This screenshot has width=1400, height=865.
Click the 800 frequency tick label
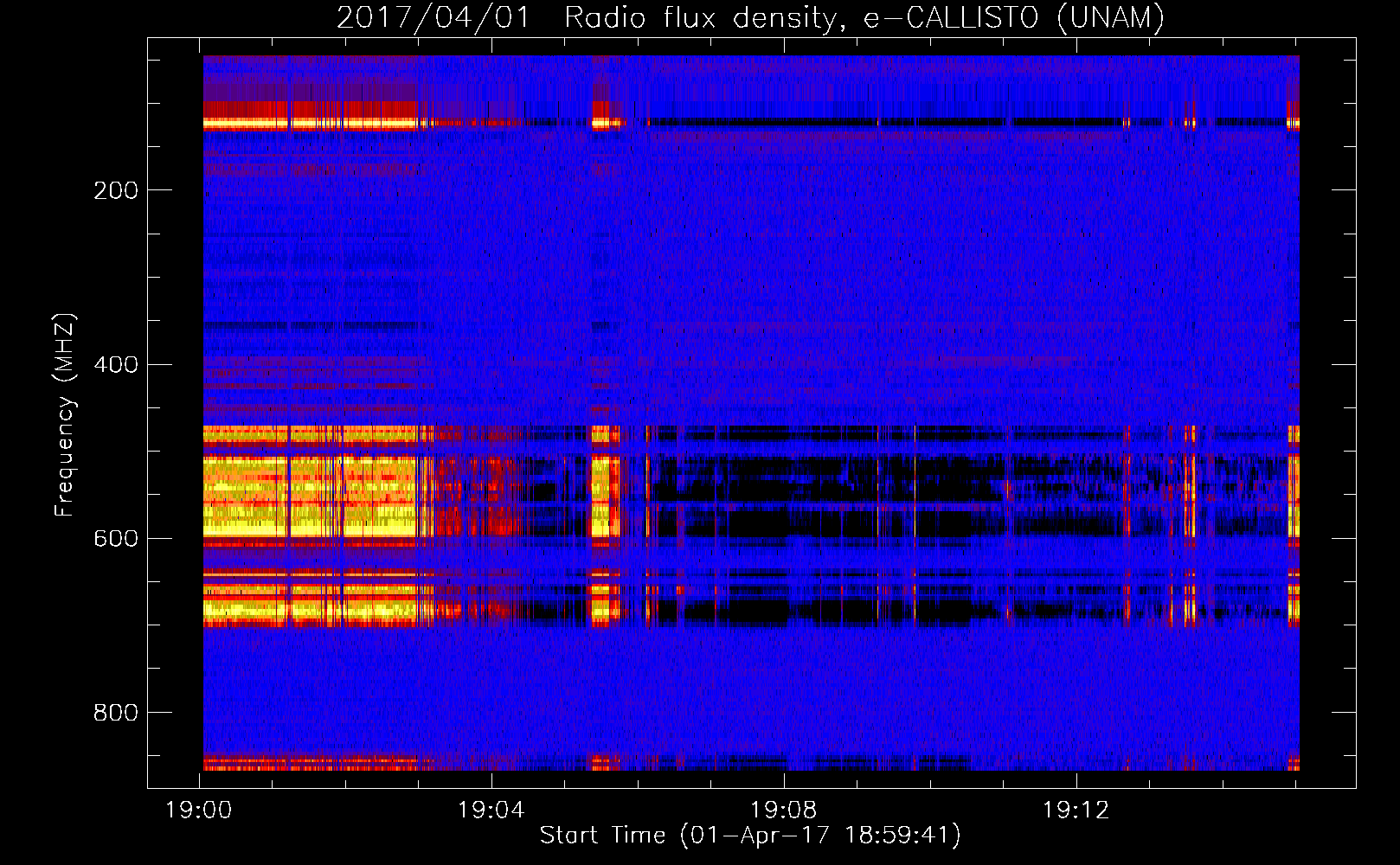tap(116, 713)
